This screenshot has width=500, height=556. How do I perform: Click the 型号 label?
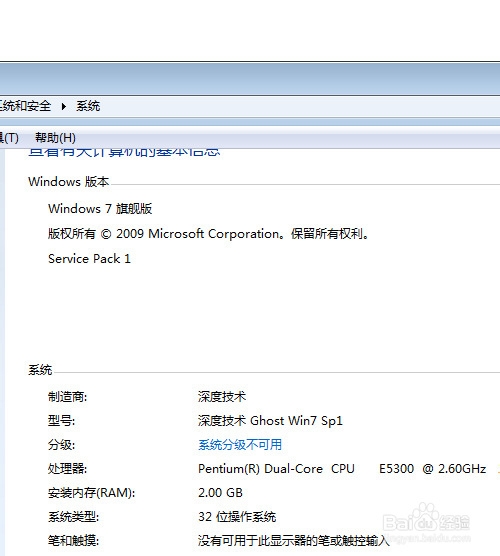[61, 421]
